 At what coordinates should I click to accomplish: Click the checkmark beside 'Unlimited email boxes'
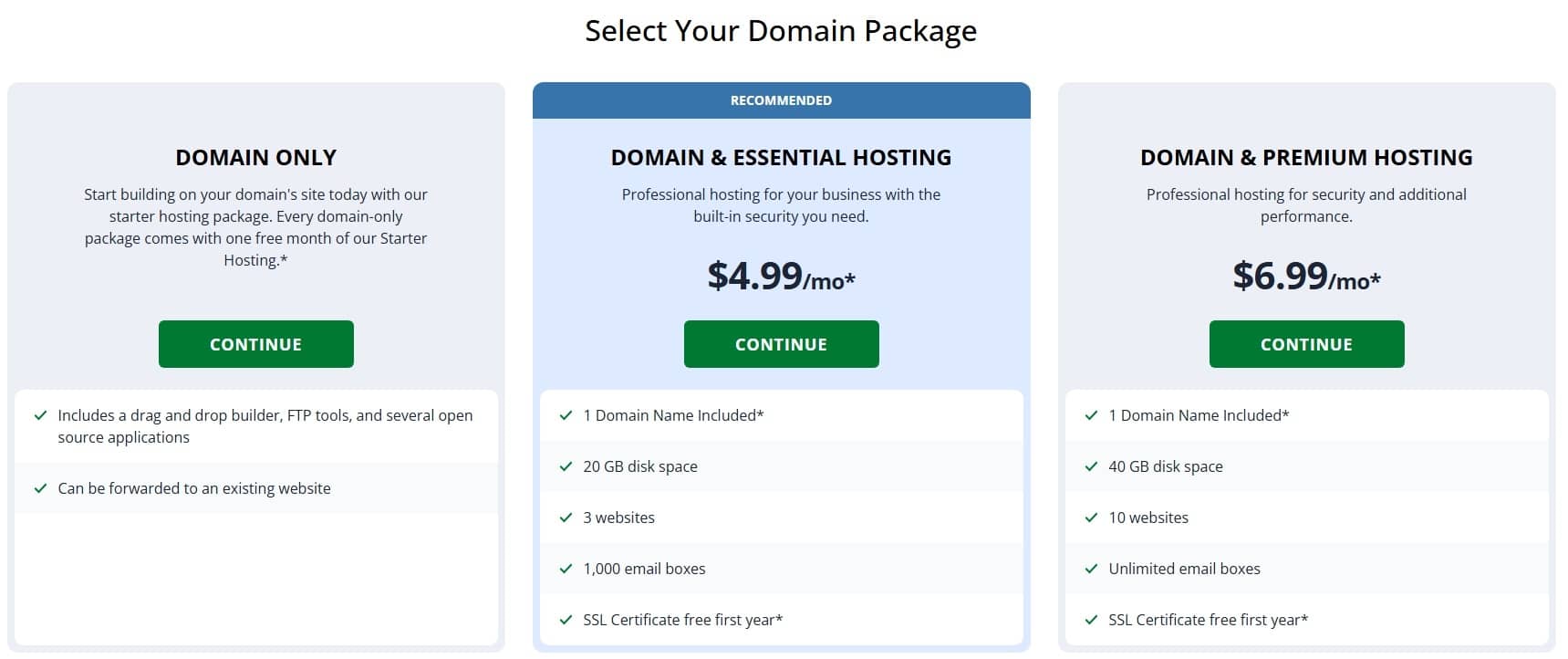(1090, 569)
